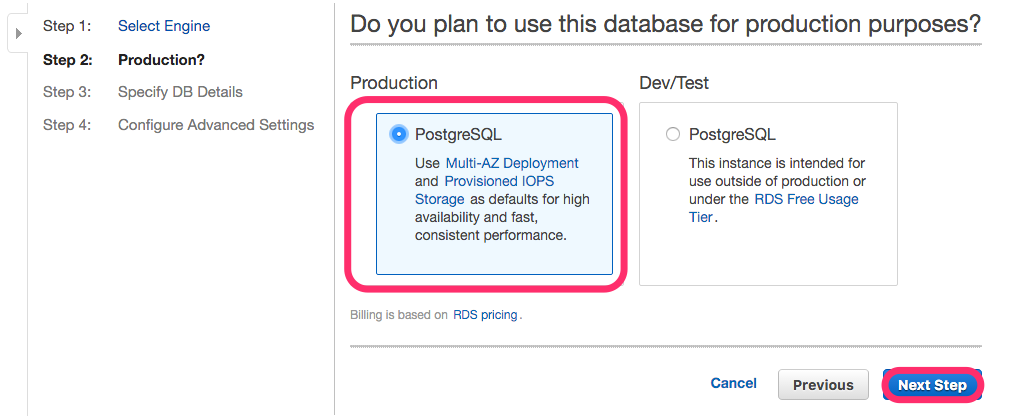This screenshot has width=1022, height=416.
Task: Click the Dev/Test heading text
Action: click(x=674, y=83)
